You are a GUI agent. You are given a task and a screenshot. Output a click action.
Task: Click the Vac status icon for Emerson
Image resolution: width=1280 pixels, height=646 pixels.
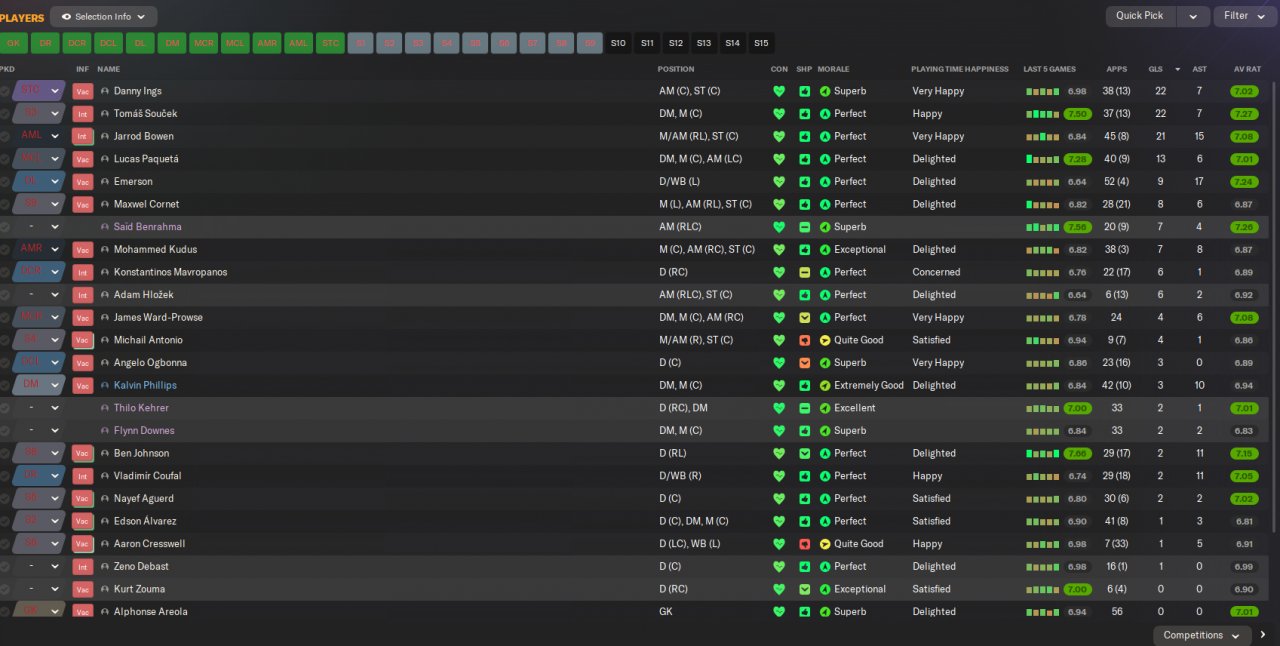tap(82, 182)
